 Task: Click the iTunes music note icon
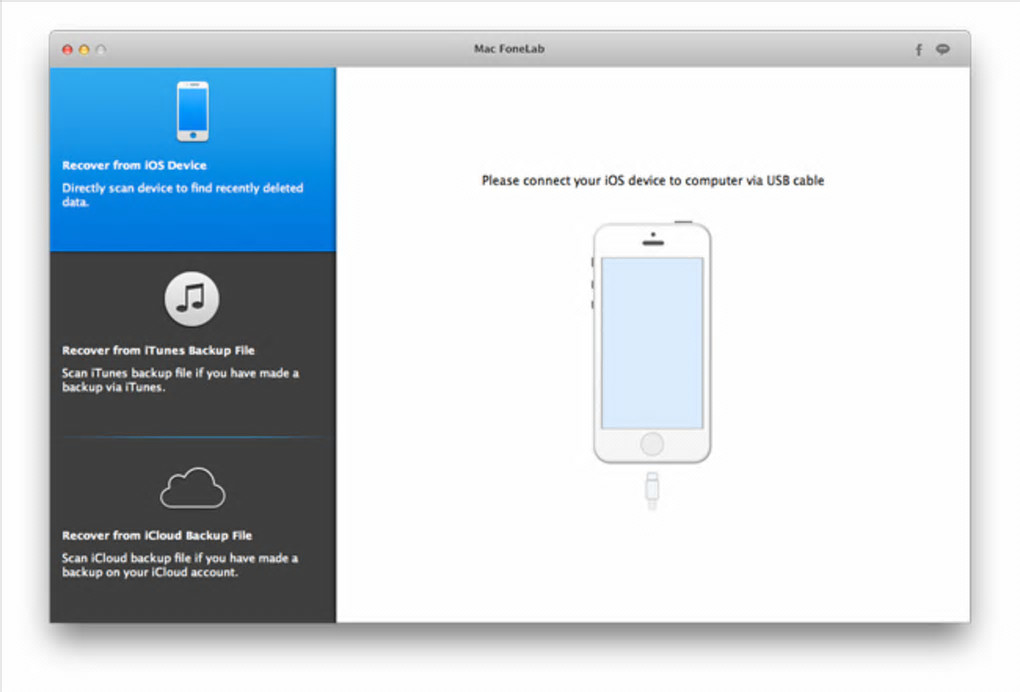click(x=192, y=299)
